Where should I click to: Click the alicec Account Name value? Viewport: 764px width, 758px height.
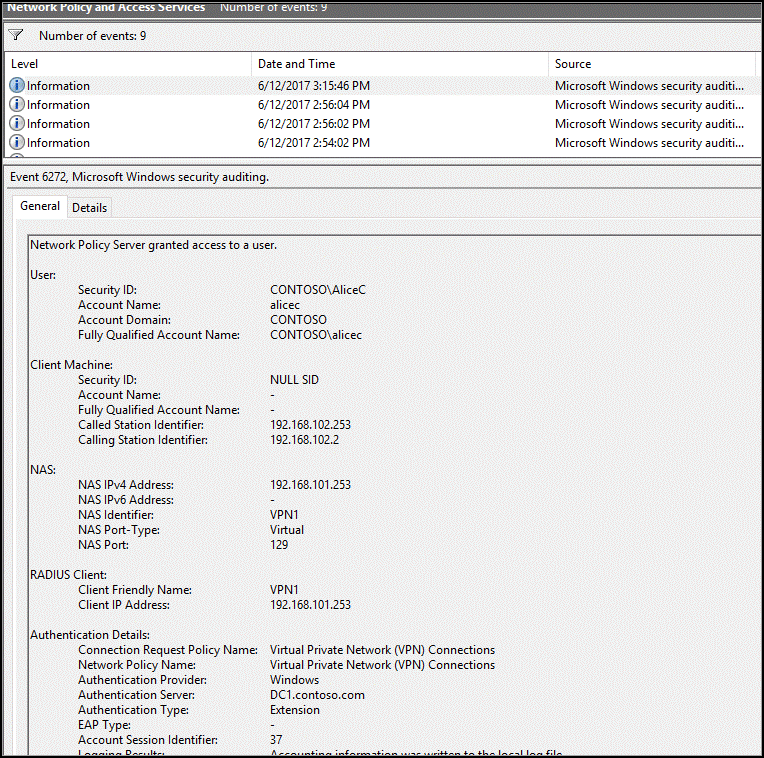pyautogui.click(x=285, y=305)
